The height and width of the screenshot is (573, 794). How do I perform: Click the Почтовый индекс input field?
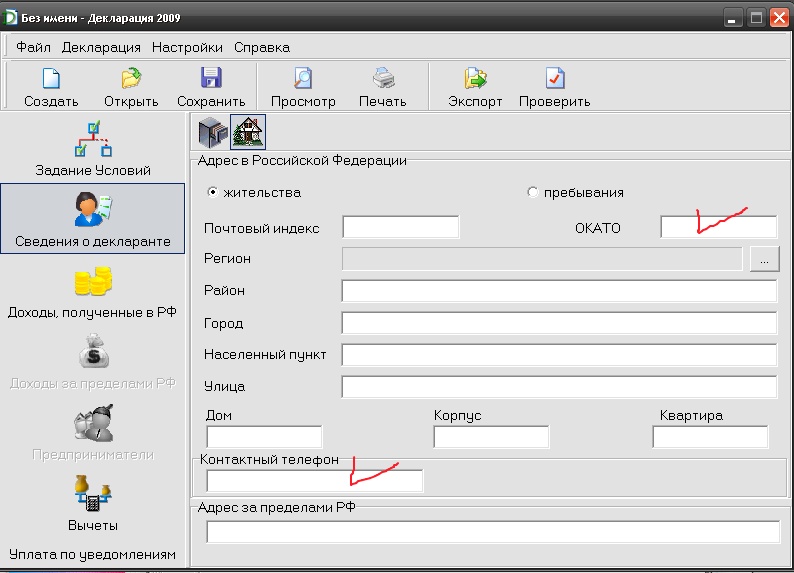(400, 227)
